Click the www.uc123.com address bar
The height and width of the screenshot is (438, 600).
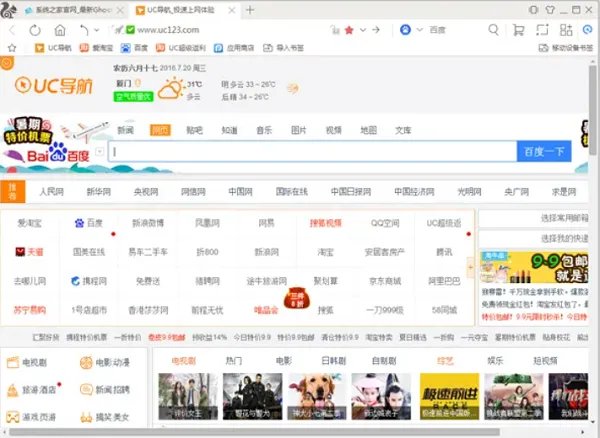[168, 29]
